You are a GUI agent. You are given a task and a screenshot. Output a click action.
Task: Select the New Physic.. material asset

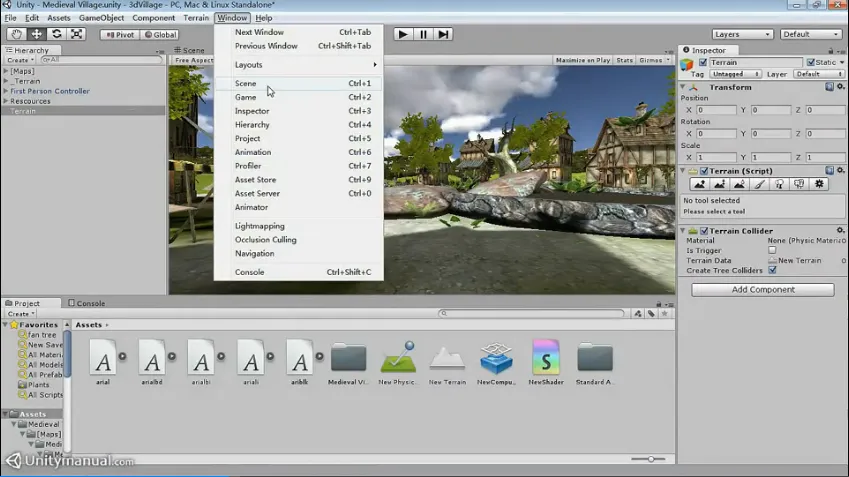[x=398, y=362]
